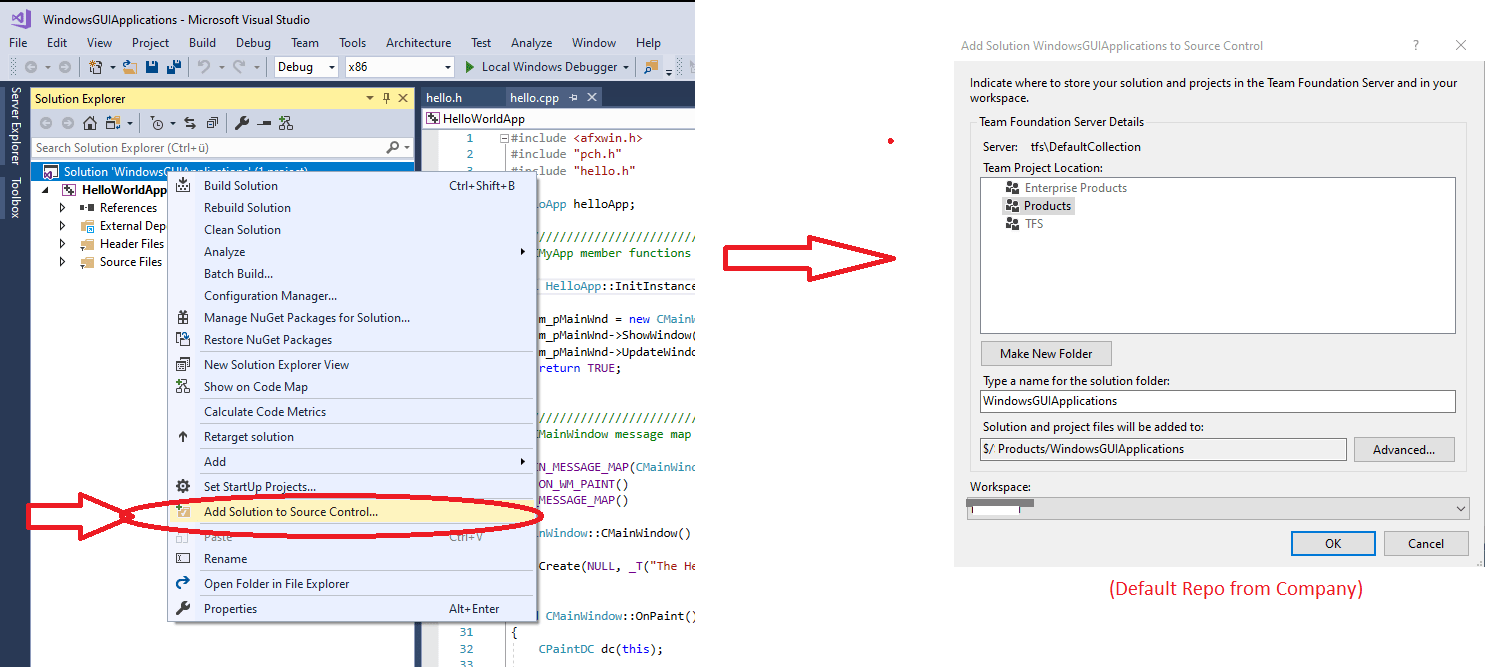The image size is (1509, 667).
Task: Collapse the HelloWorldApp project node
Action: tap(47, 190)
